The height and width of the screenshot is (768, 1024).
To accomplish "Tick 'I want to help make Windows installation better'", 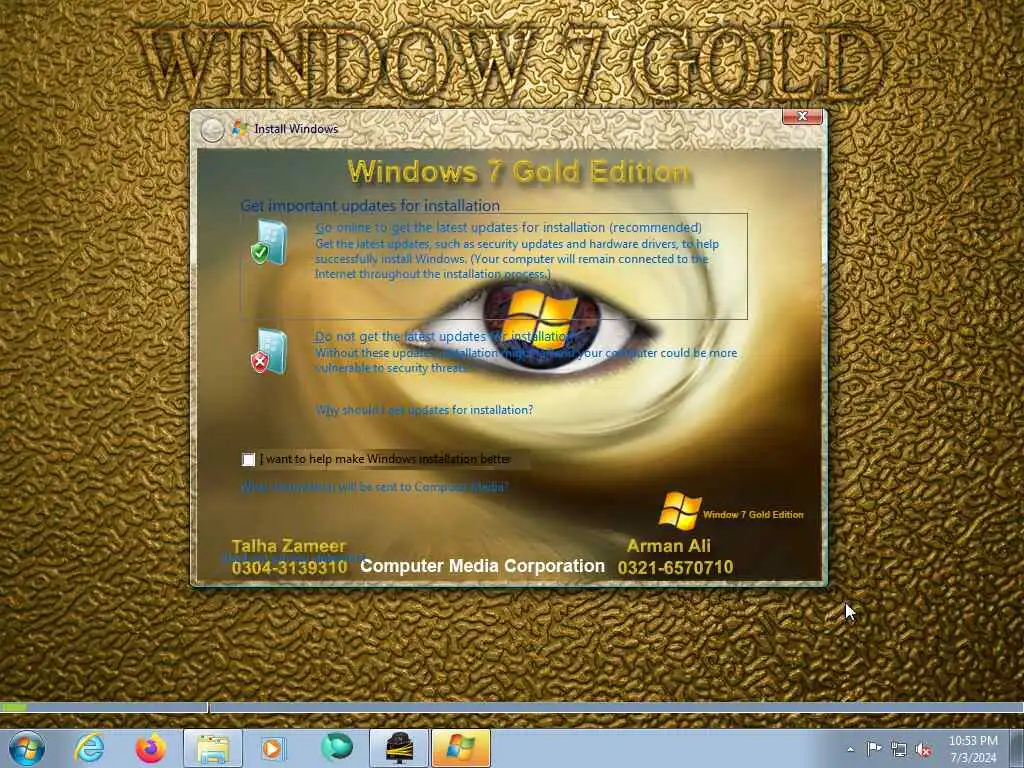I will 248,459.
